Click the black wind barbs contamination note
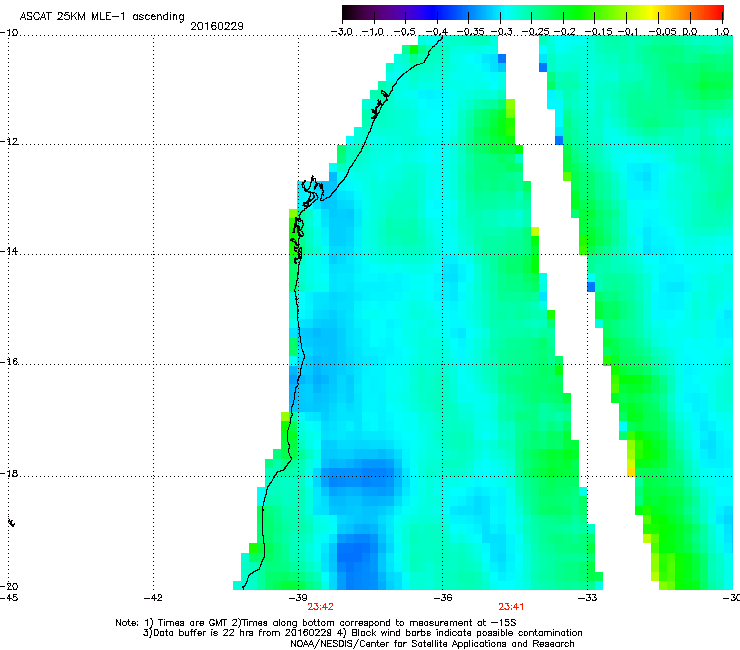740x650 pixels. point(460,633)
